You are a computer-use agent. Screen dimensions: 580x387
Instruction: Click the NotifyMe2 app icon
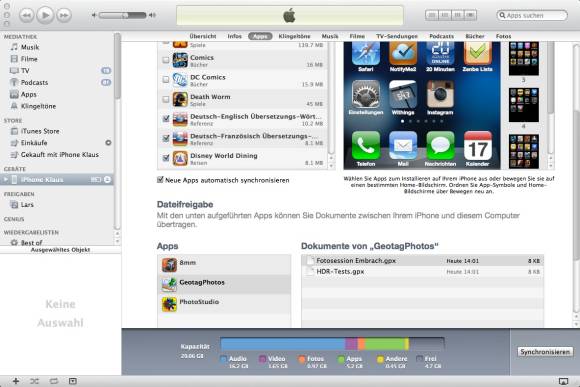[403, 54]
